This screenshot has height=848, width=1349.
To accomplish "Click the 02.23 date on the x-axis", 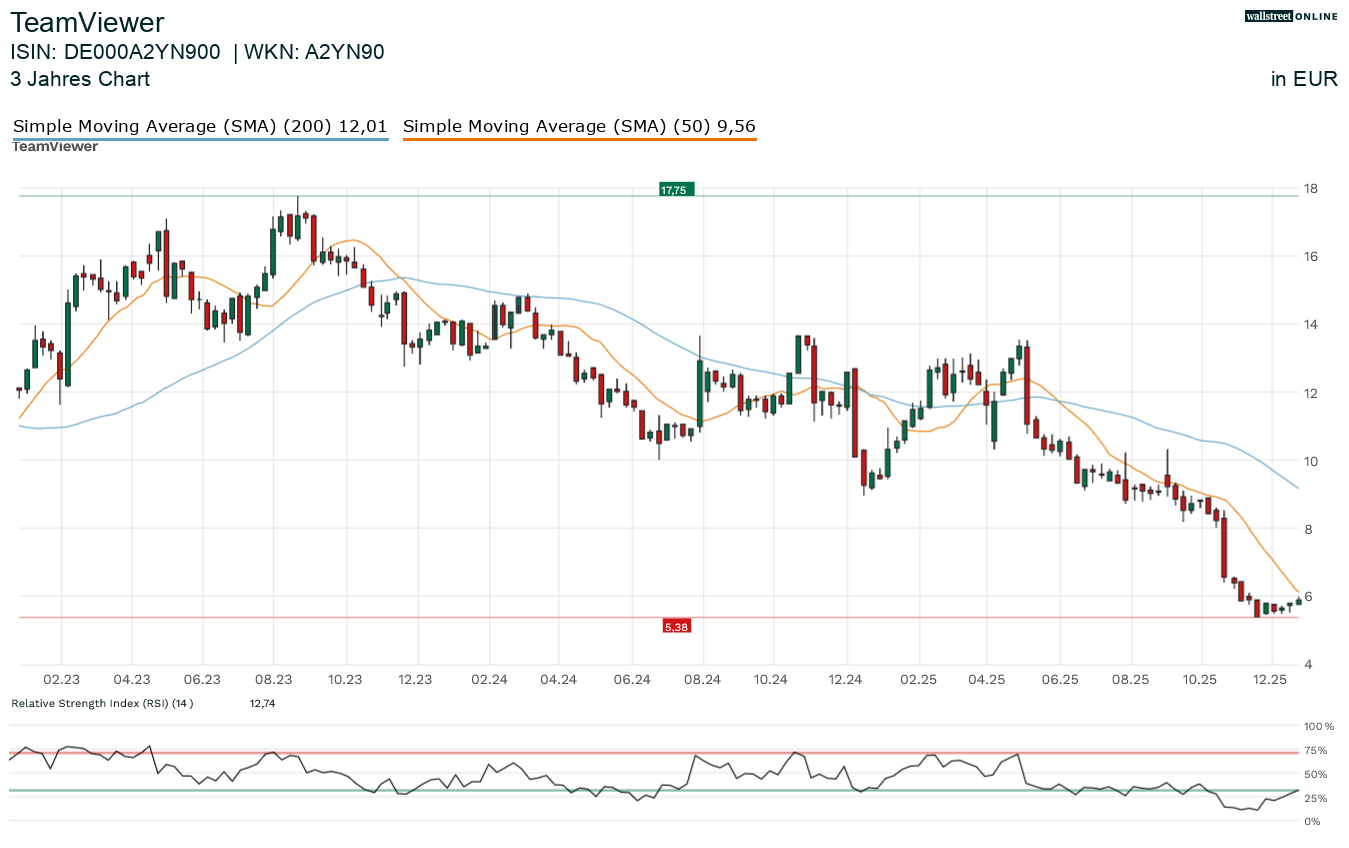I will tap(62, 679).
